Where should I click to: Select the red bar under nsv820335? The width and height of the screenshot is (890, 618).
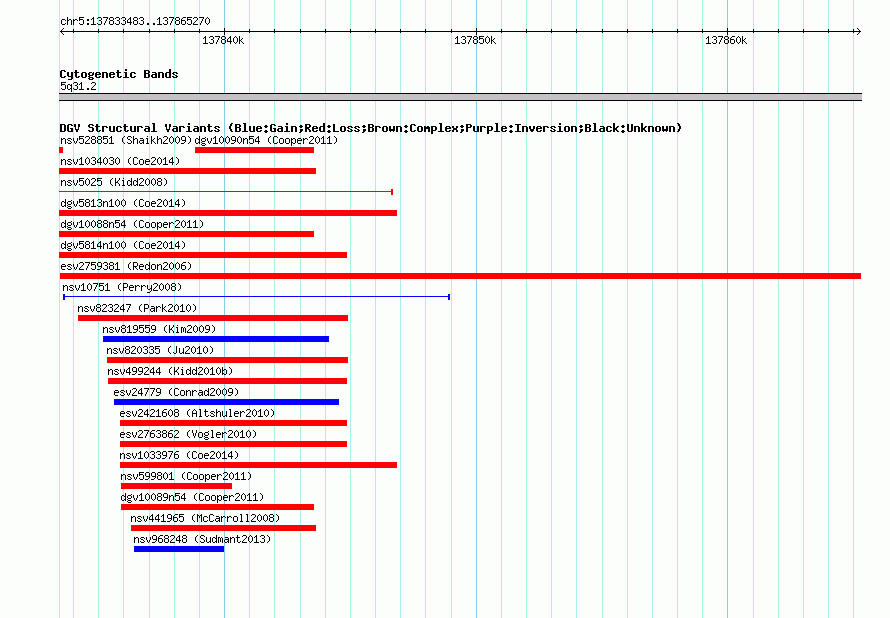pos(227,360)
